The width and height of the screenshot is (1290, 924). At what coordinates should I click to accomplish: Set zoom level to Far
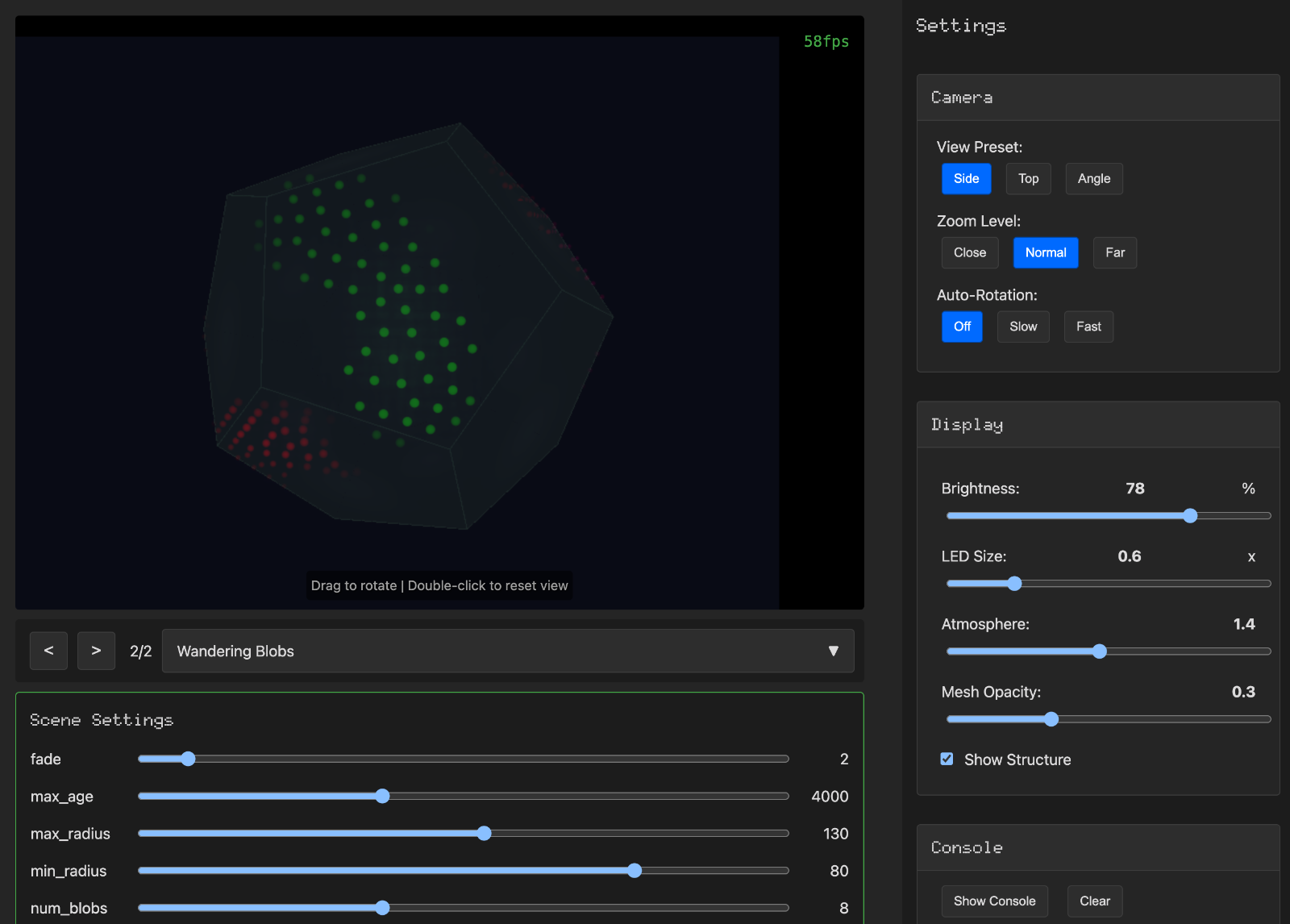[1114, 253]
